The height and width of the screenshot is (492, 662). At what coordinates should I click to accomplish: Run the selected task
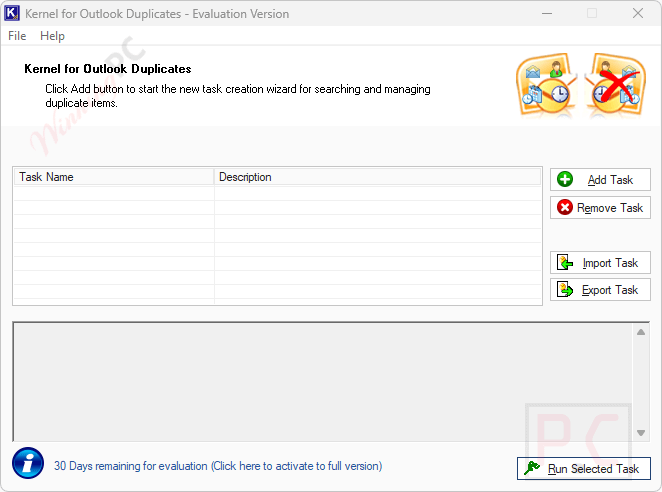[x=583, y=468]
